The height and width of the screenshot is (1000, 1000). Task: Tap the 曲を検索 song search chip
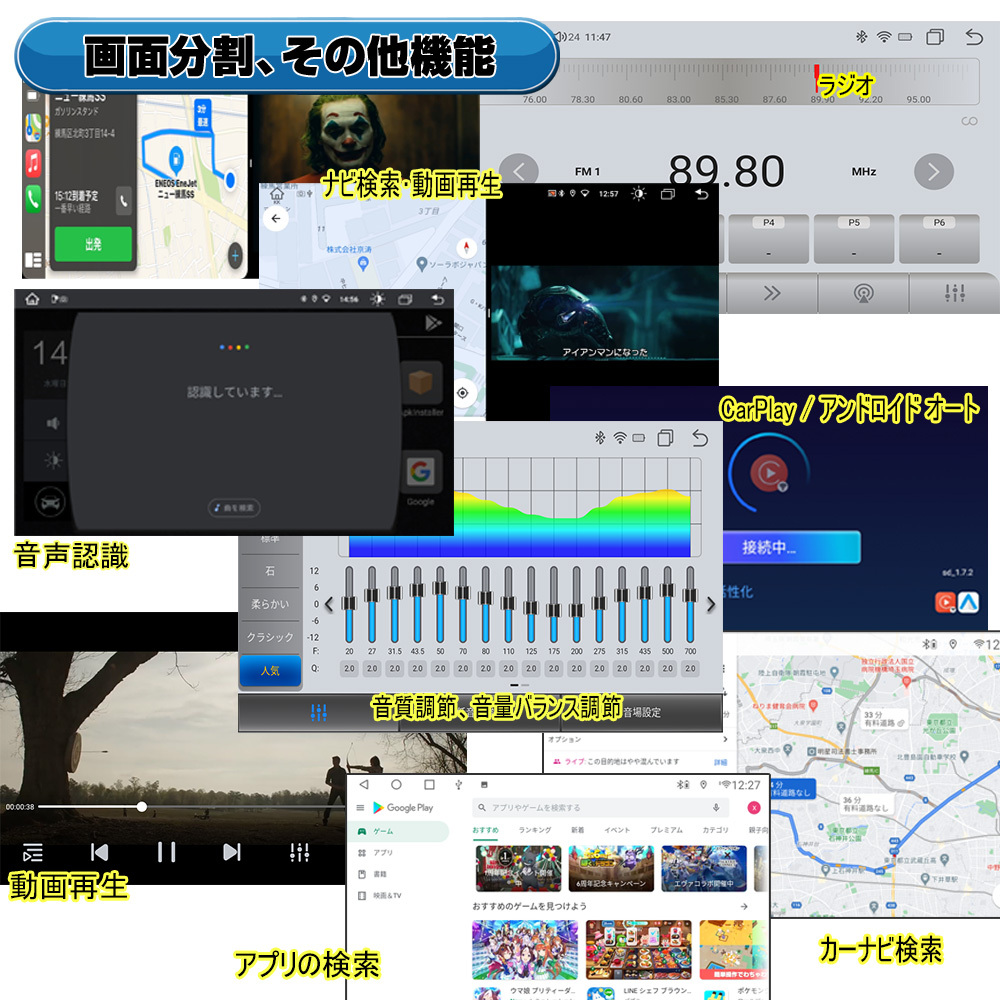tap(234, 508)
